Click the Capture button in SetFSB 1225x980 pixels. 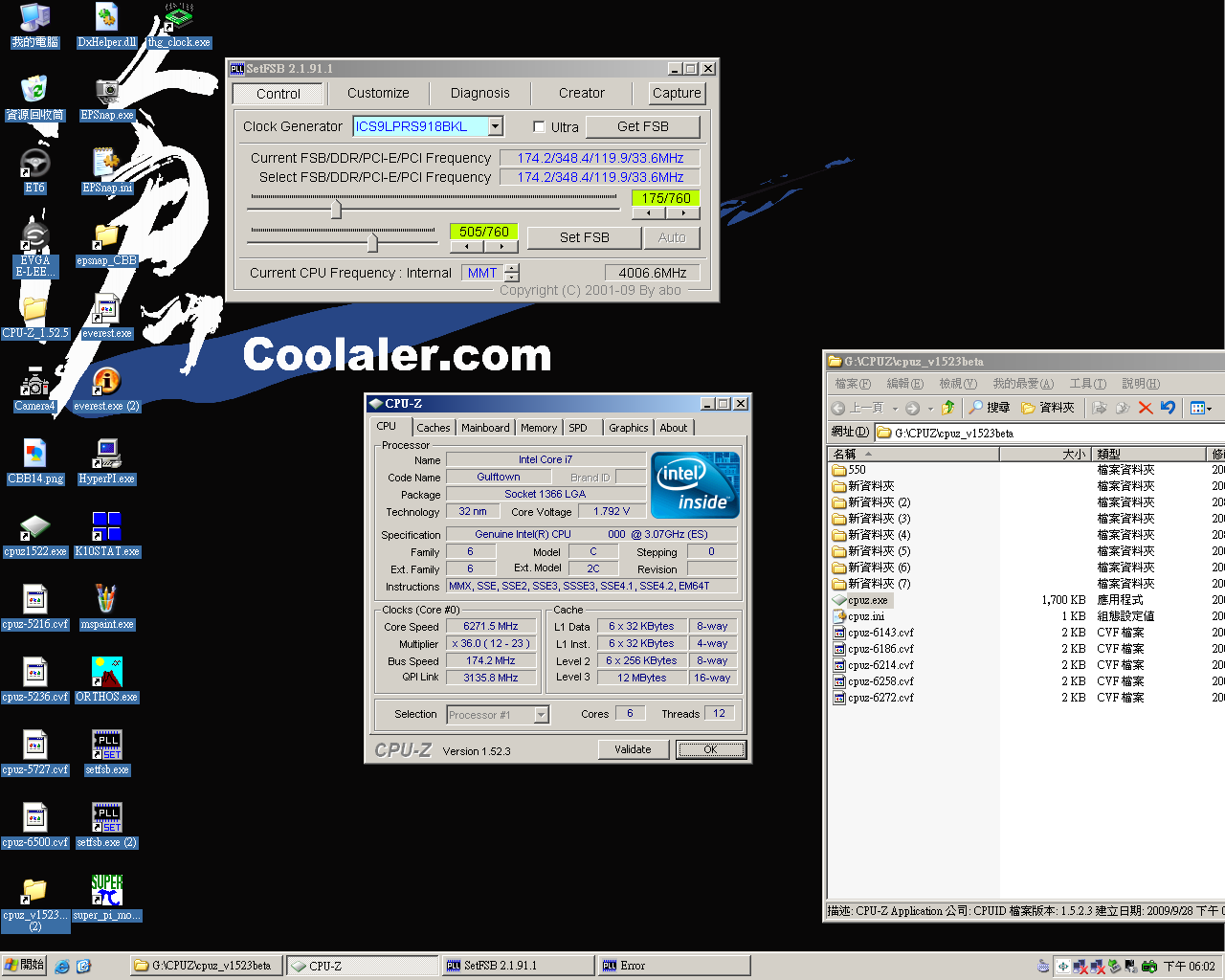[677, 93]
